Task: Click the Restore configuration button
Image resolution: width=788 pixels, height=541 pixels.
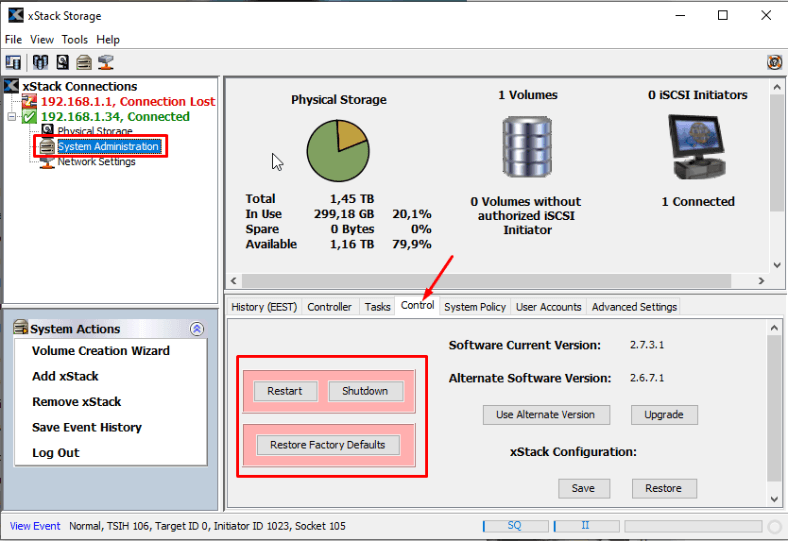Action: pyautogui.click(x=664, y=488)
